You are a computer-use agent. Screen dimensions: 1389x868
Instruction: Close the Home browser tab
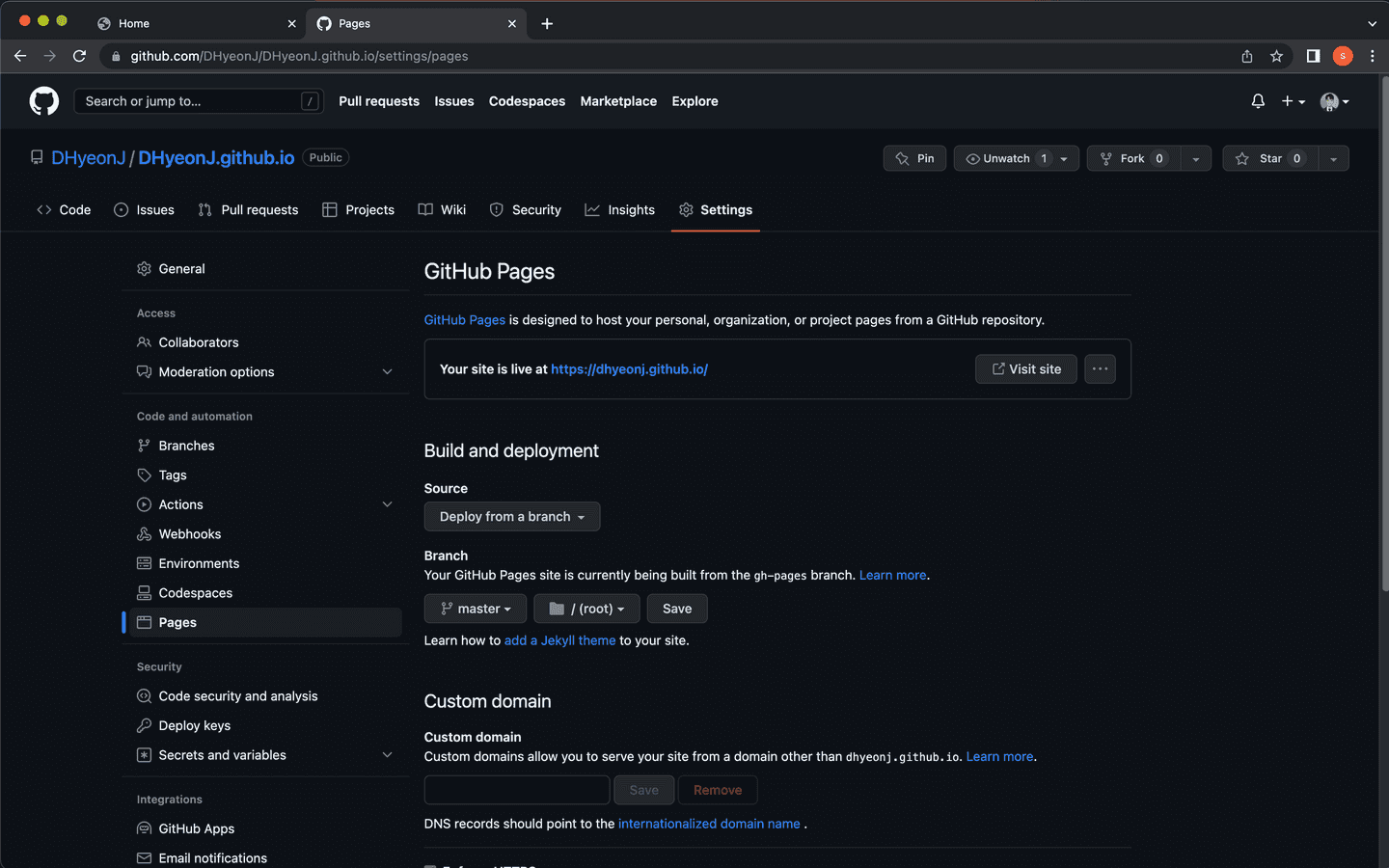point(292,23)
